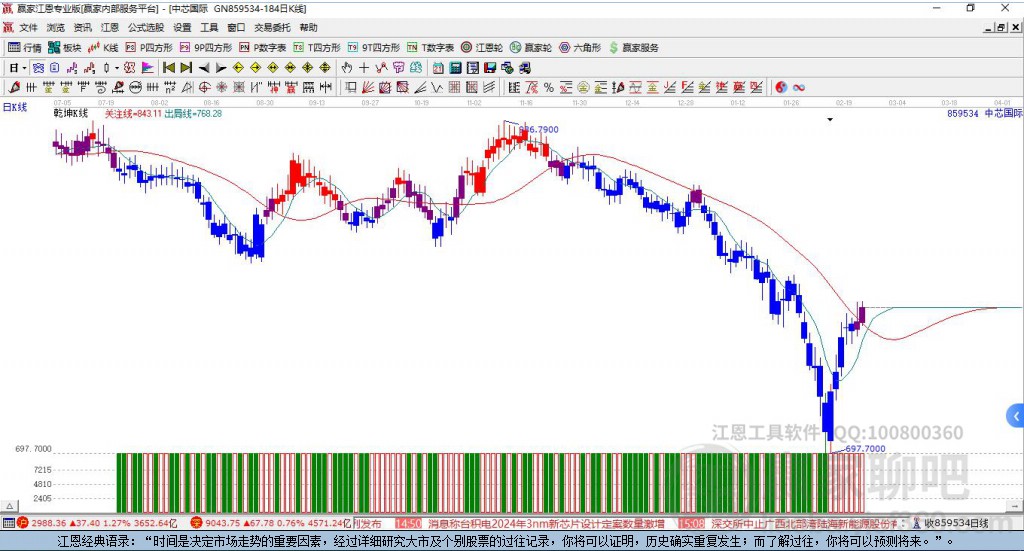Expand the 日 period dropdown arrow

click(x=24, y=68)
